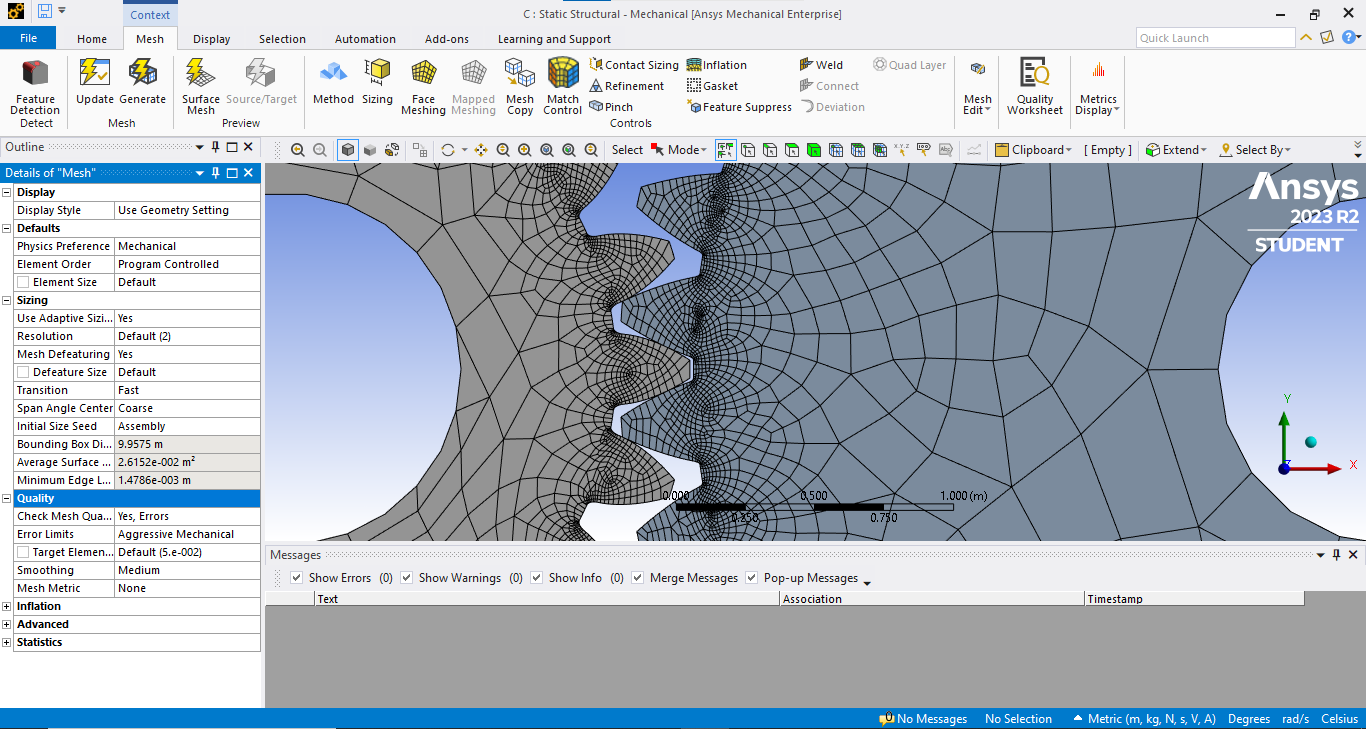
Task: Click Contact Sizing control
Action: coord(634,65)
